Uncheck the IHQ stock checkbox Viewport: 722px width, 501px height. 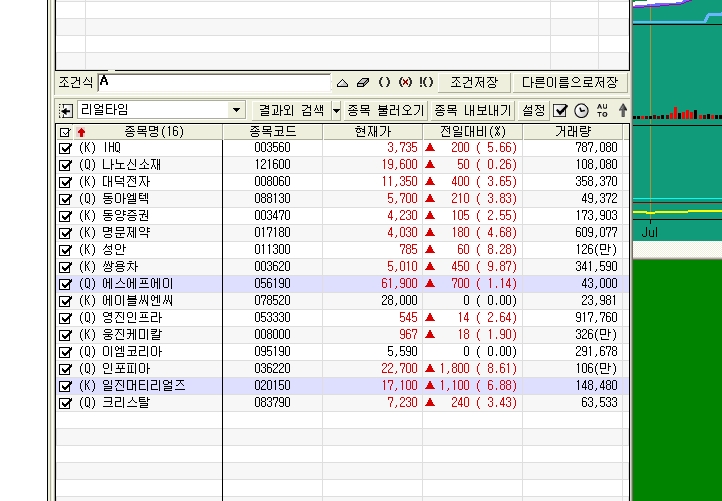tap(66, 148)
